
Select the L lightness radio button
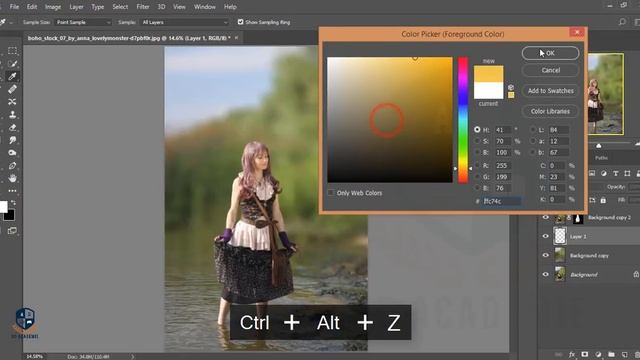click(x=533, y=130)
